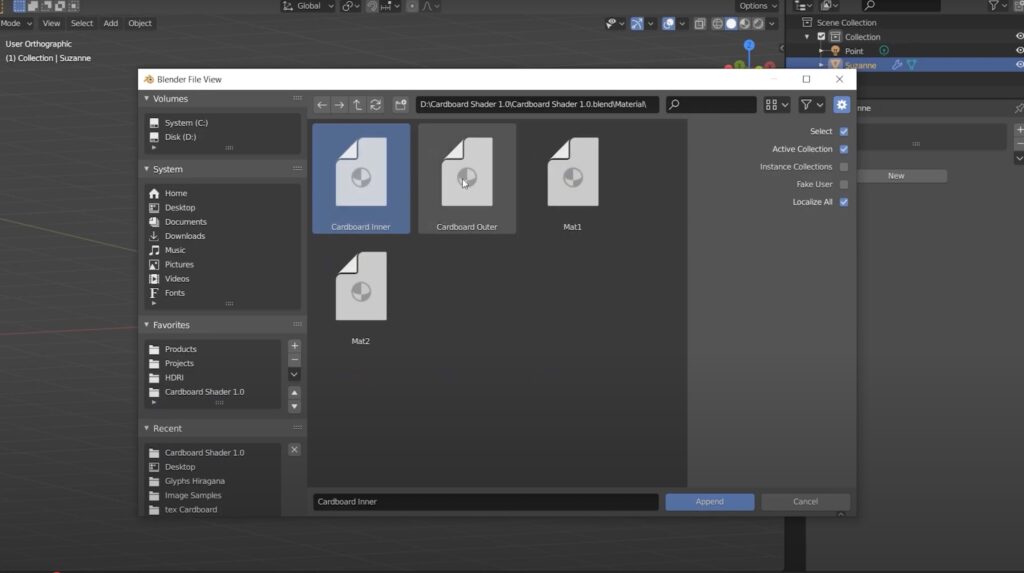Open the Global transform orientation dropdown
The image size is (1024, 573).
tap(308, 6)
